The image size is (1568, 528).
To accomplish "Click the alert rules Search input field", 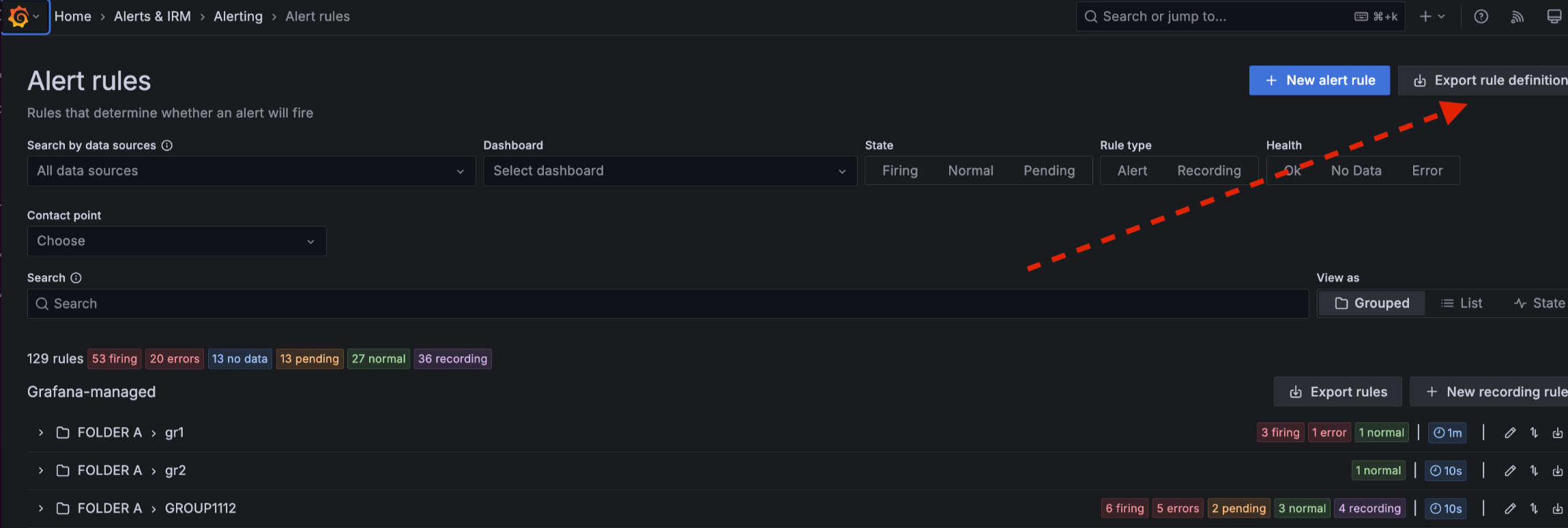I will pyautogui.click(x=669, y=304).
